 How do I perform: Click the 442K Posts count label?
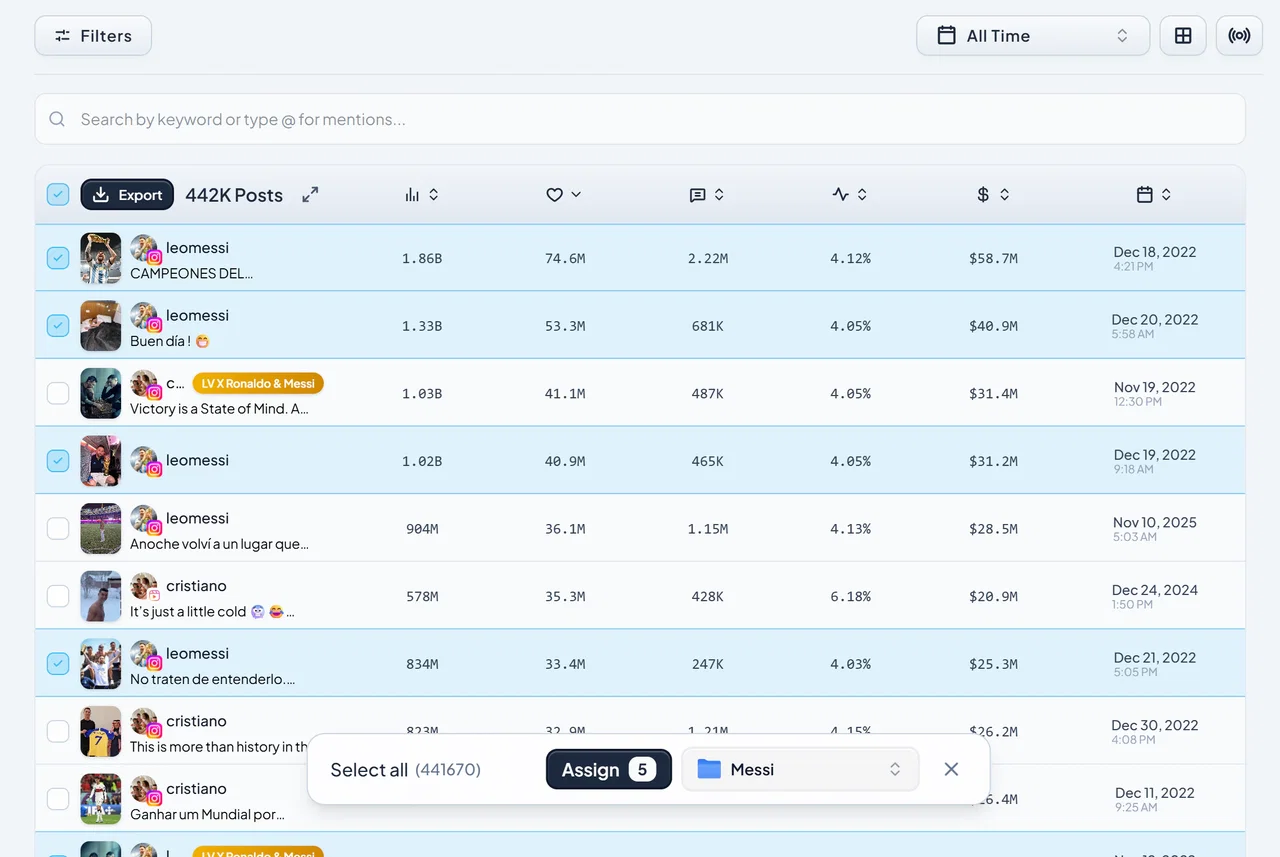(x=234, y=195)
